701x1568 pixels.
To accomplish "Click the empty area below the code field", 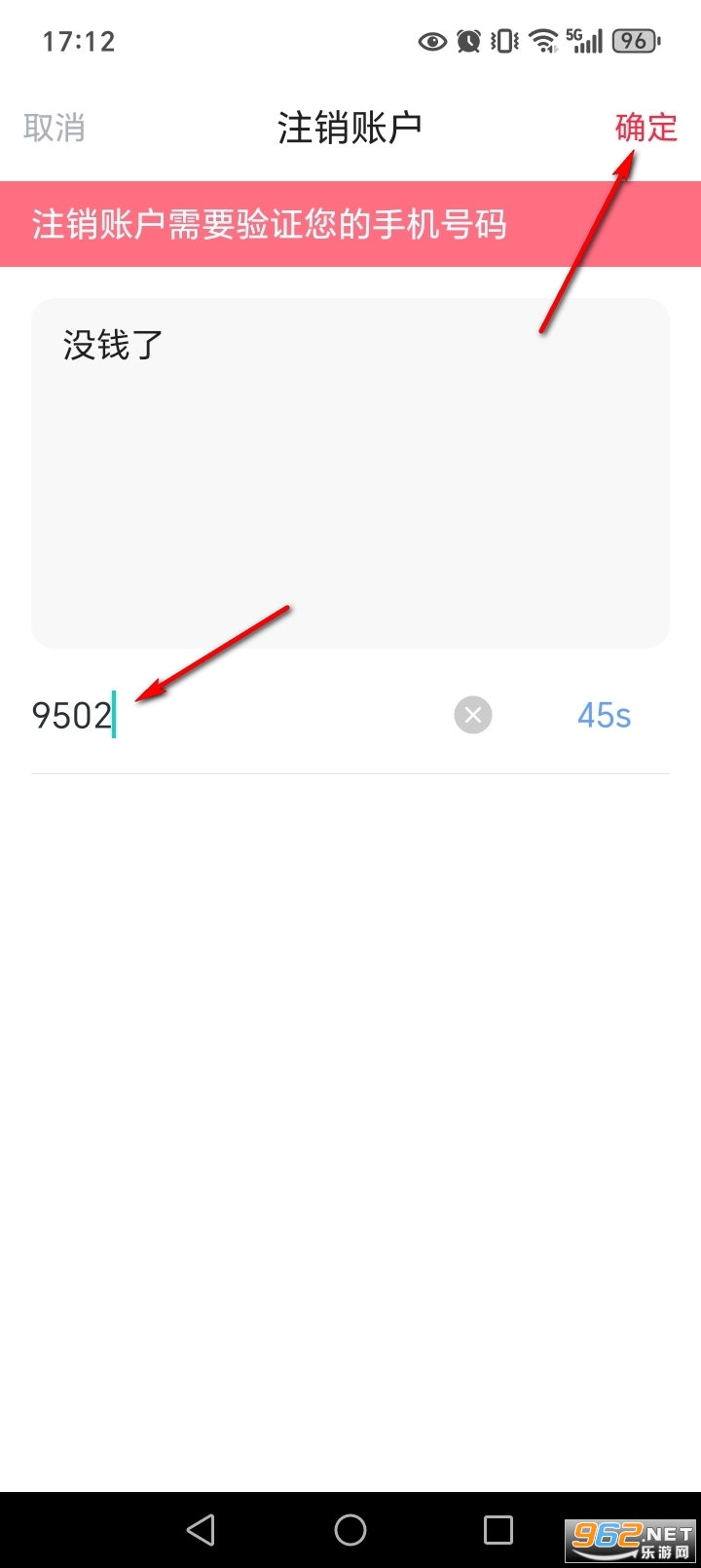I will (350, 1130).
